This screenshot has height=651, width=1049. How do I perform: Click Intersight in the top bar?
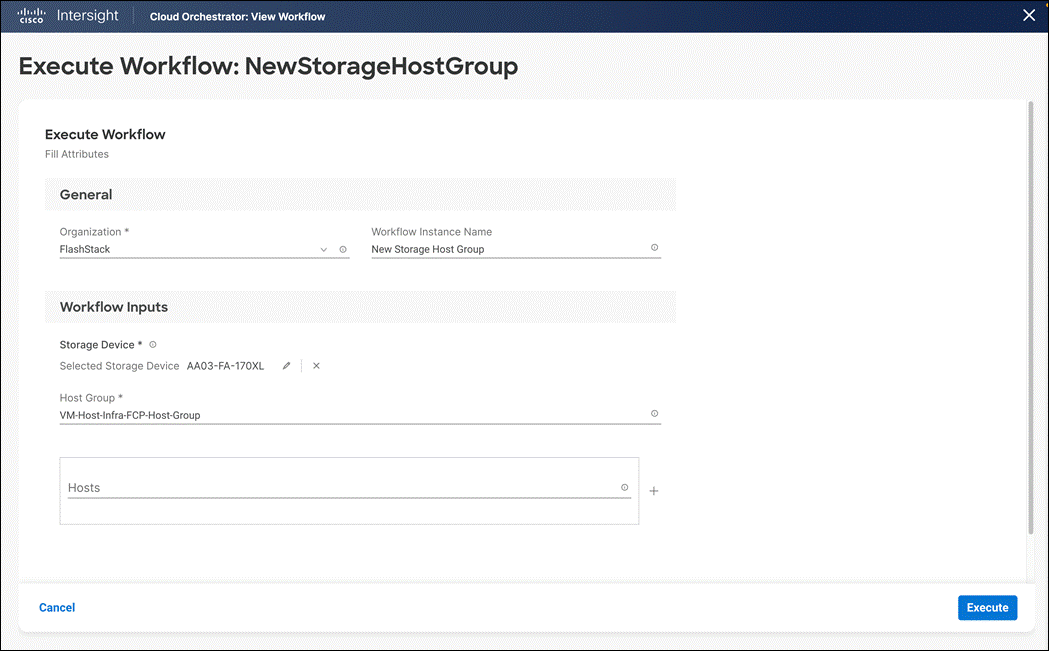88,15
